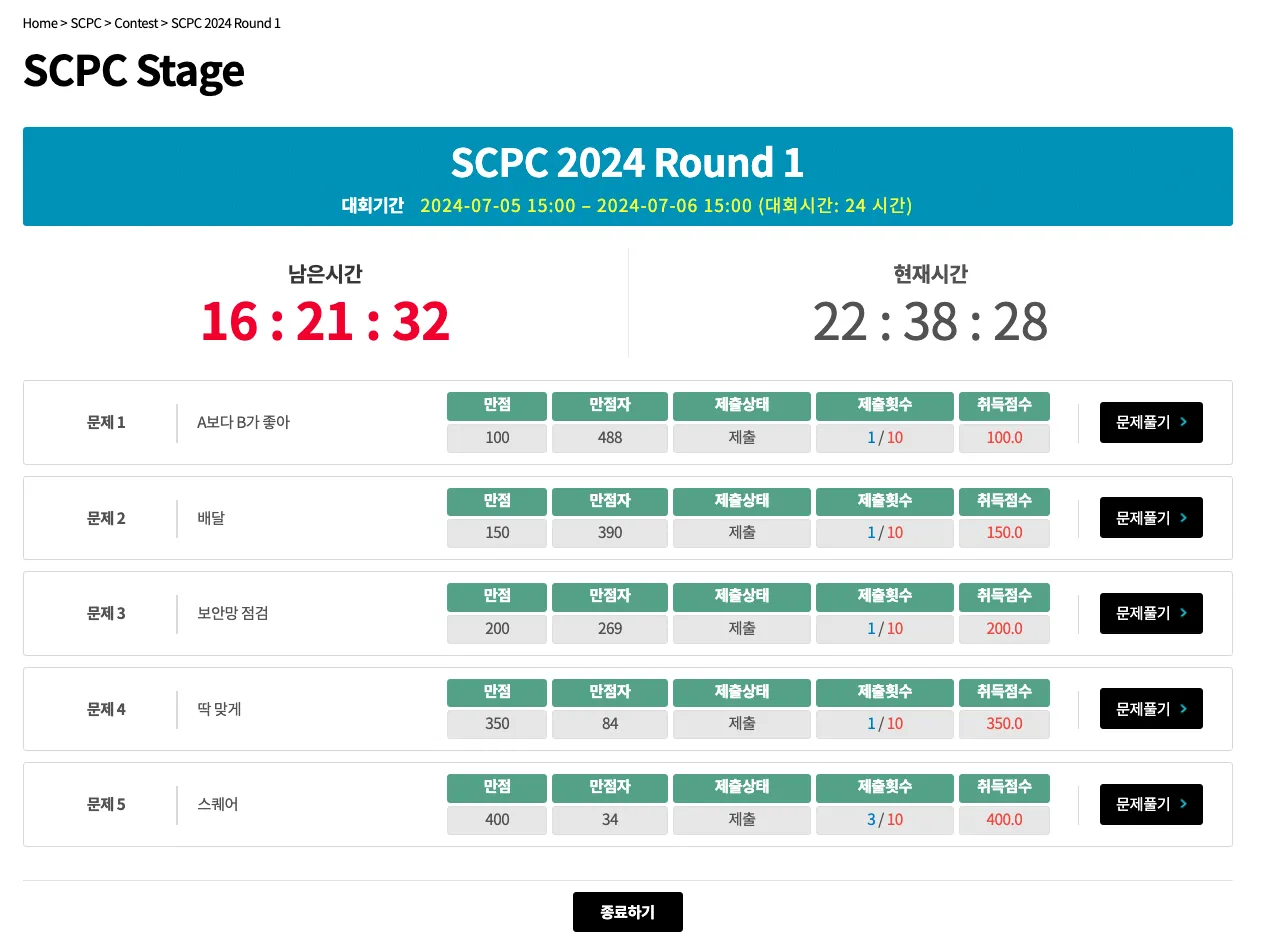The width and height of the screenshot is (1264, 950).
Task: Select problem title A보다 B가 좋아
Action: pos(243,422)
